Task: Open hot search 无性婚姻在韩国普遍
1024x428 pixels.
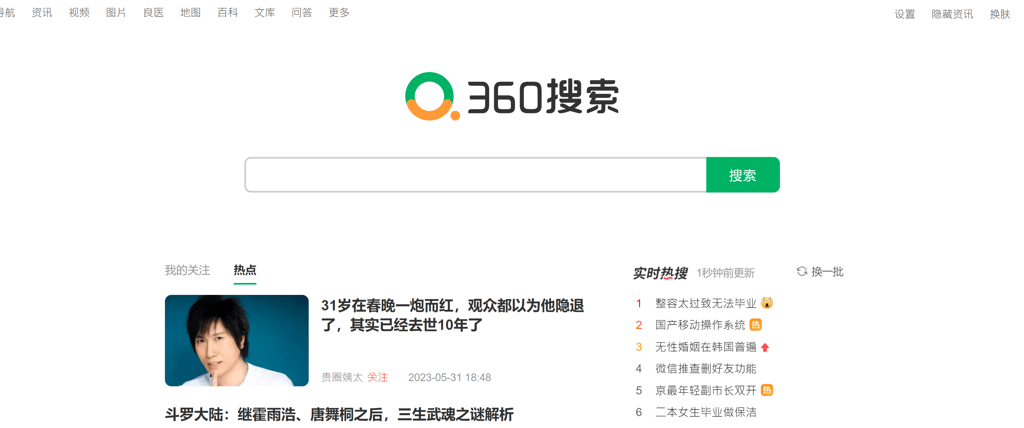Action: tap(706, 347)
